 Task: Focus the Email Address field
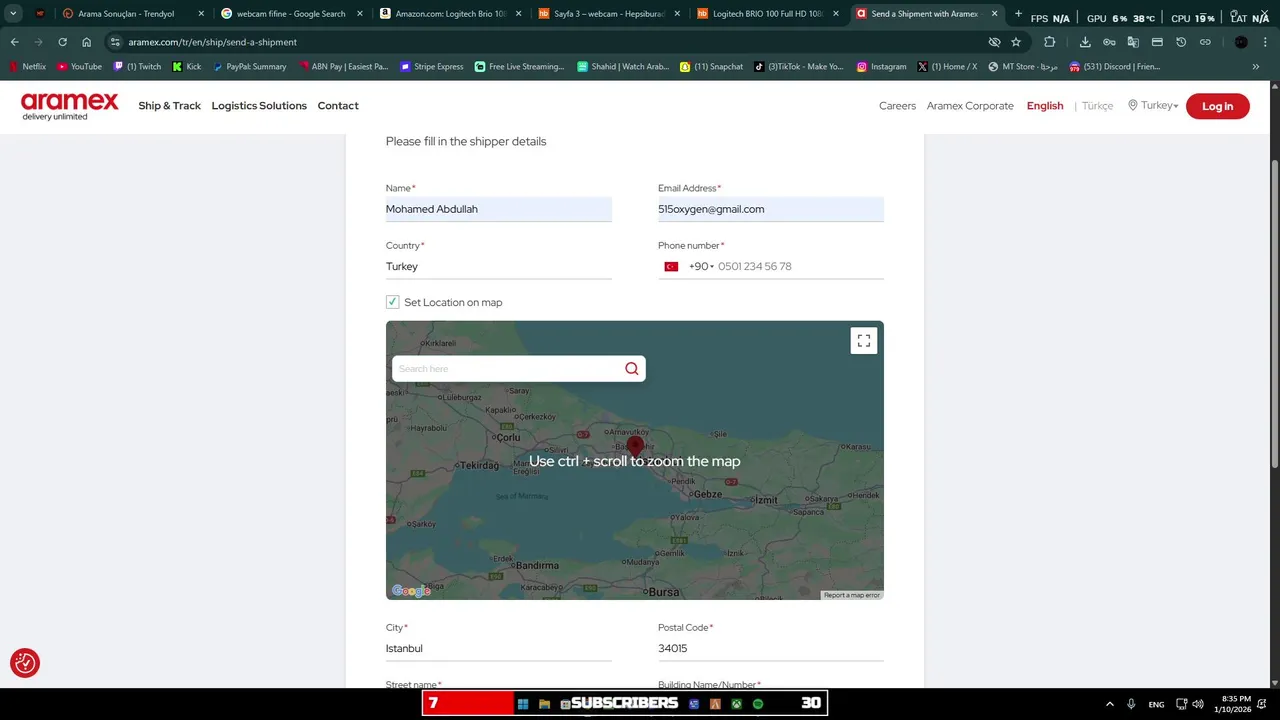point(771,209)
